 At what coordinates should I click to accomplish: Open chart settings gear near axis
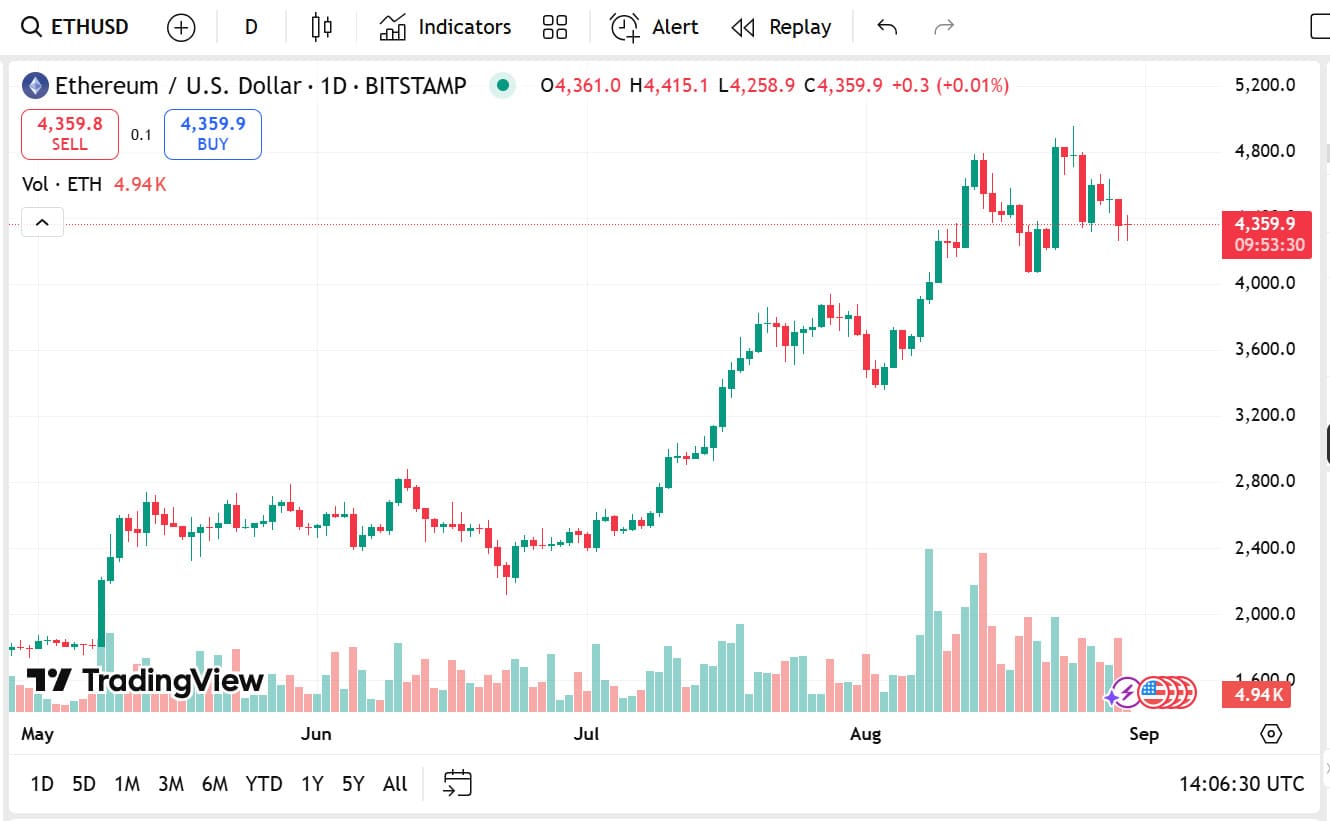(x=1271, y=734)
